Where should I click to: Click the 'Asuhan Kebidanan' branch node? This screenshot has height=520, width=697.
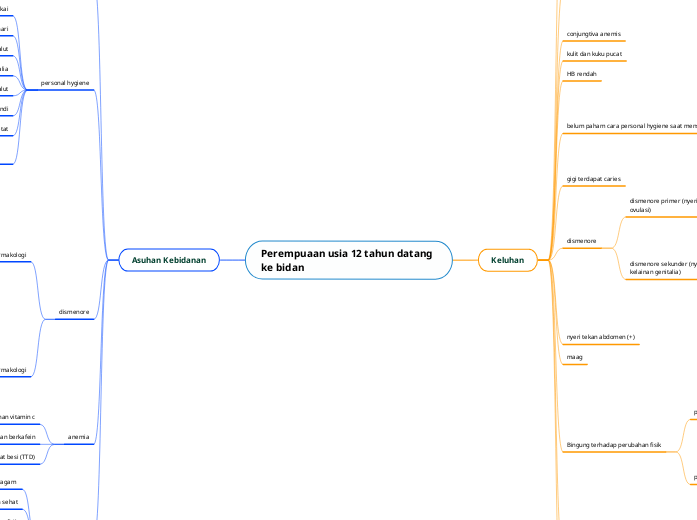169,260
